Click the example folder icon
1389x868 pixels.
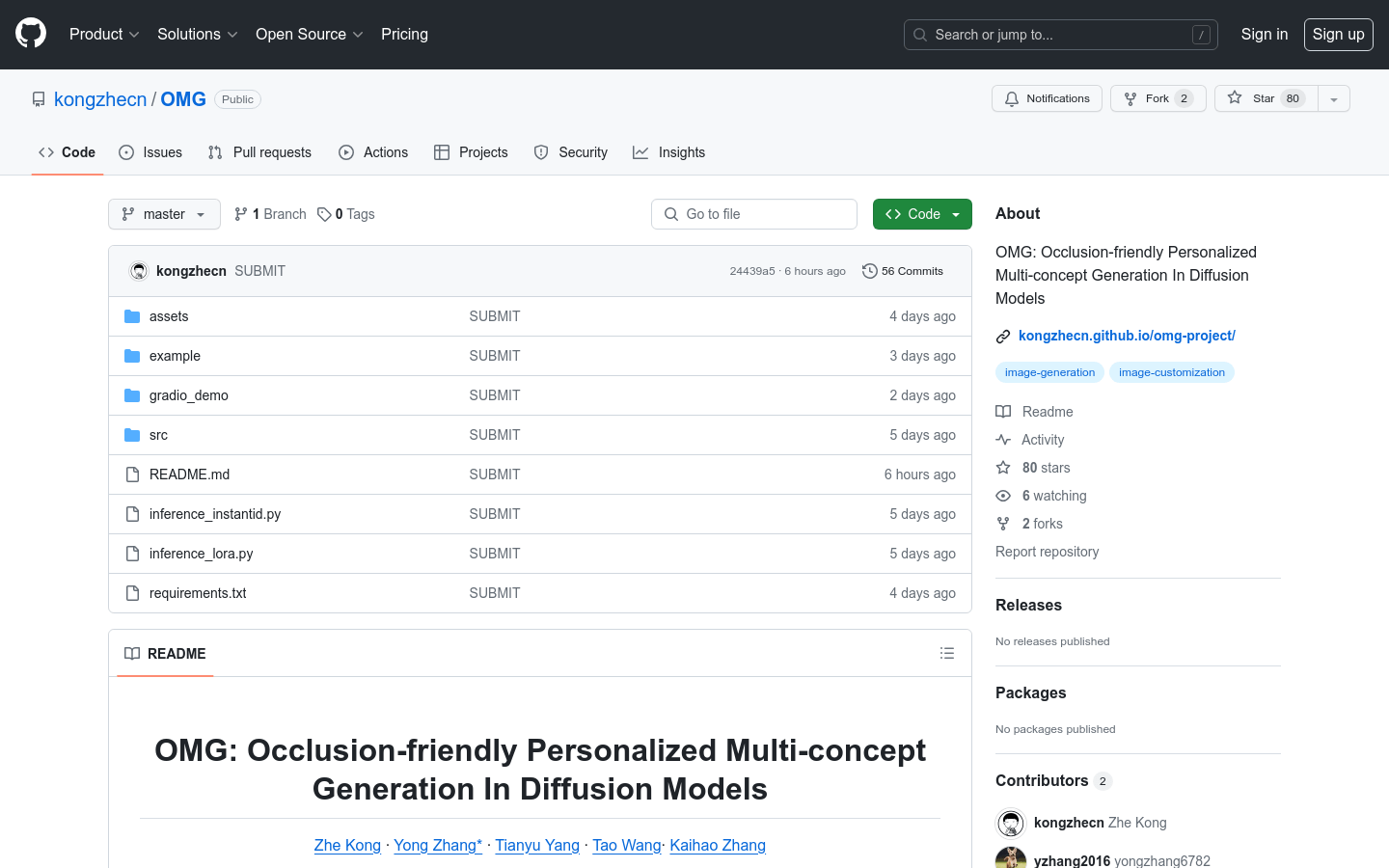click(x=132, y=356)
